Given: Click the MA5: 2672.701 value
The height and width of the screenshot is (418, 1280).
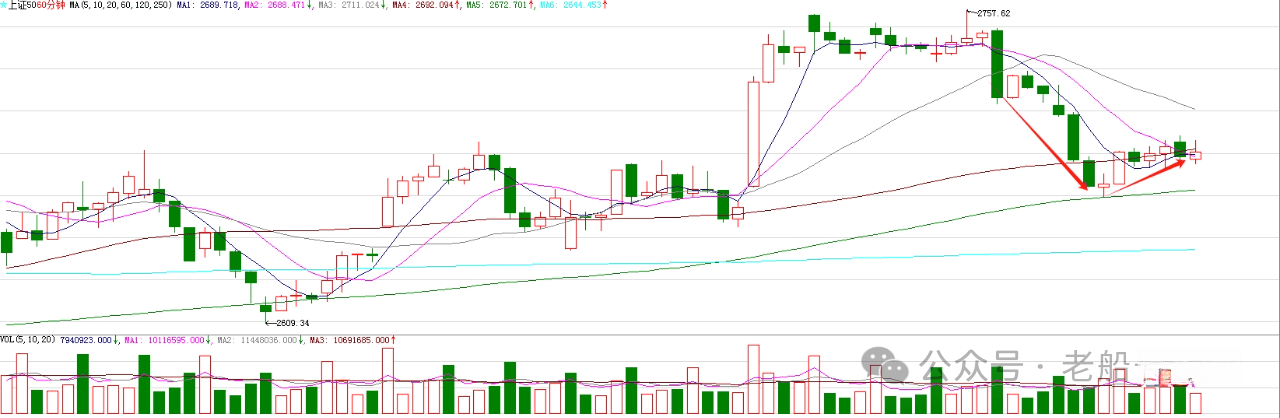Looking at the screenshot, I should tap(498, 6).
